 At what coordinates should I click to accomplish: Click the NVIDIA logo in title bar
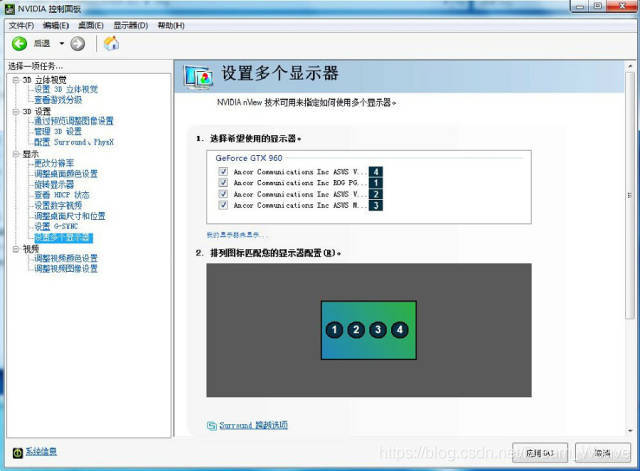9,9
